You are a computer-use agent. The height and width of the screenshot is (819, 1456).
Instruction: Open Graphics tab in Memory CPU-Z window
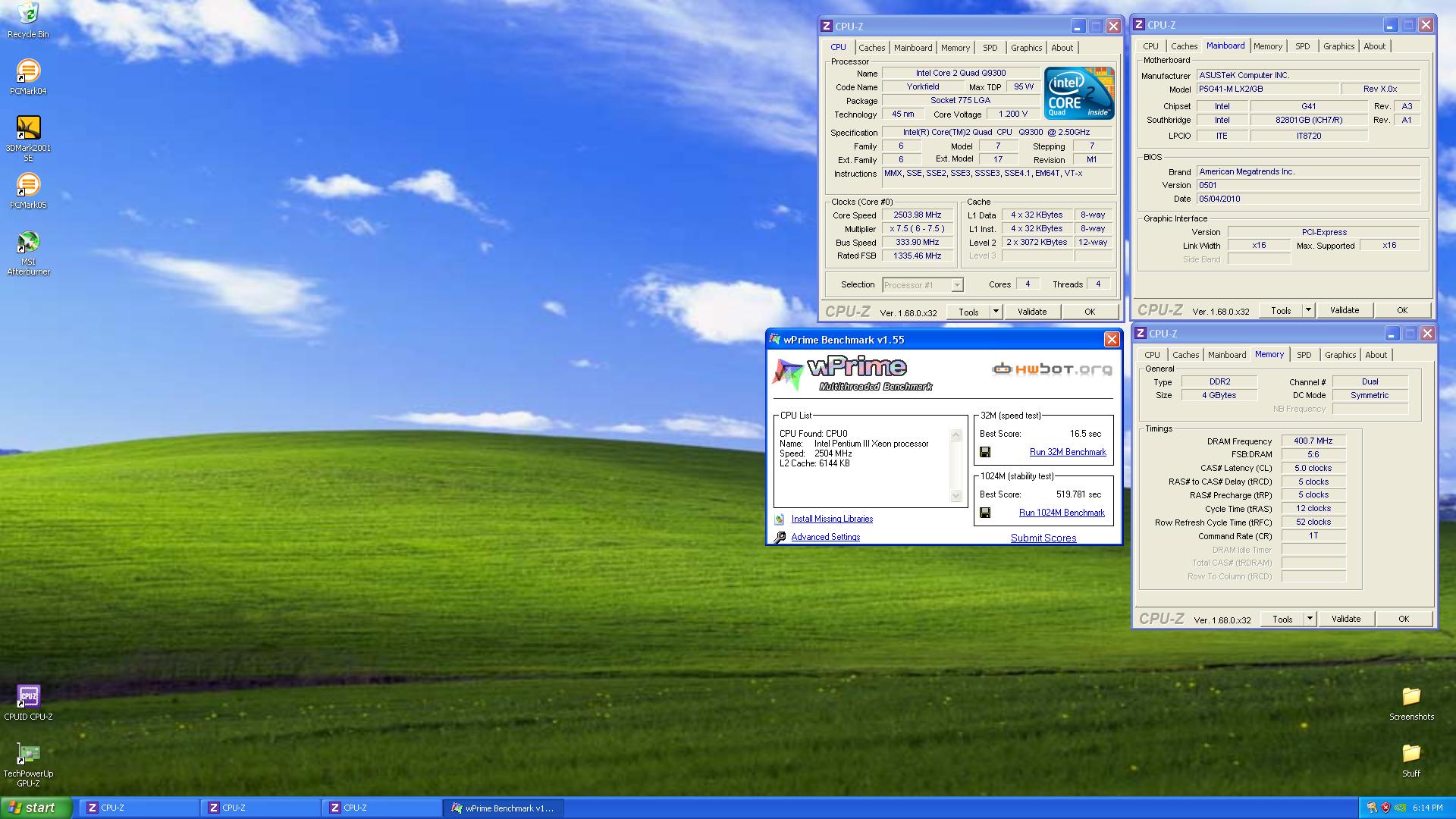(1340, 355)
